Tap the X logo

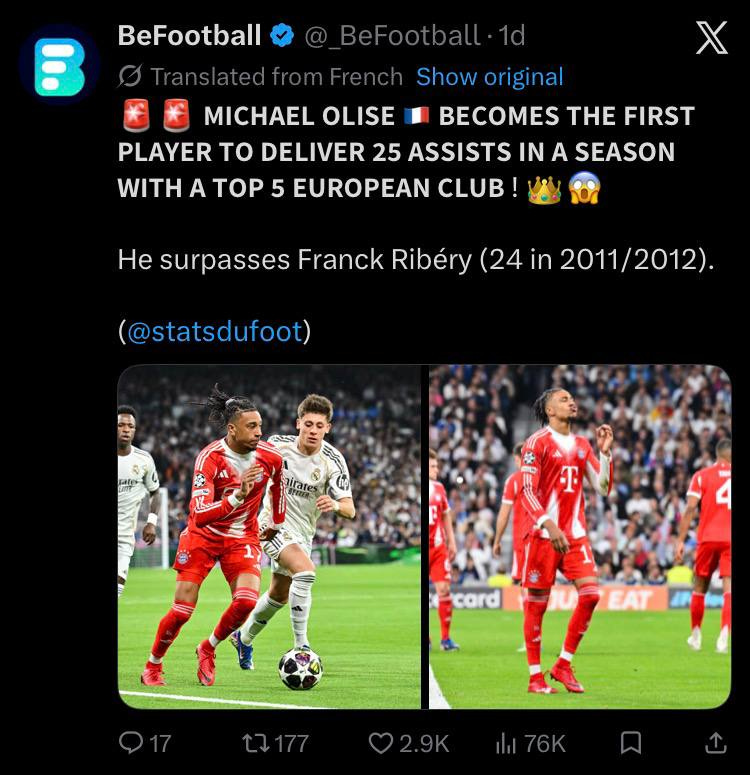click(x=711, y=37)
